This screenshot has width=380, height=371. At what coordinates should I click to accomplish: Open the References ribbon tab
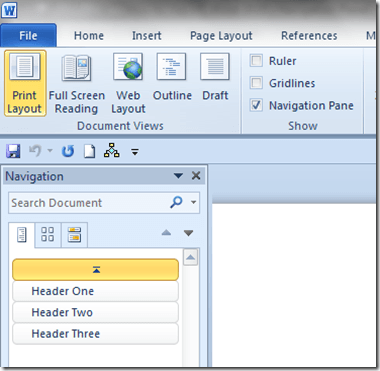(x=309, y=36)
